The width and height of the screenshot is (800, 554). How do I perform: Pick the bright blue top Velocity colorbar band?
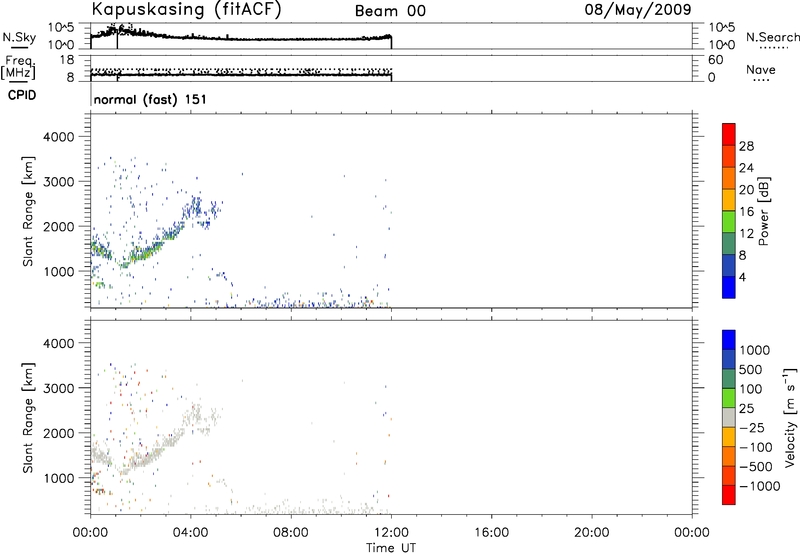coord(729,340)
